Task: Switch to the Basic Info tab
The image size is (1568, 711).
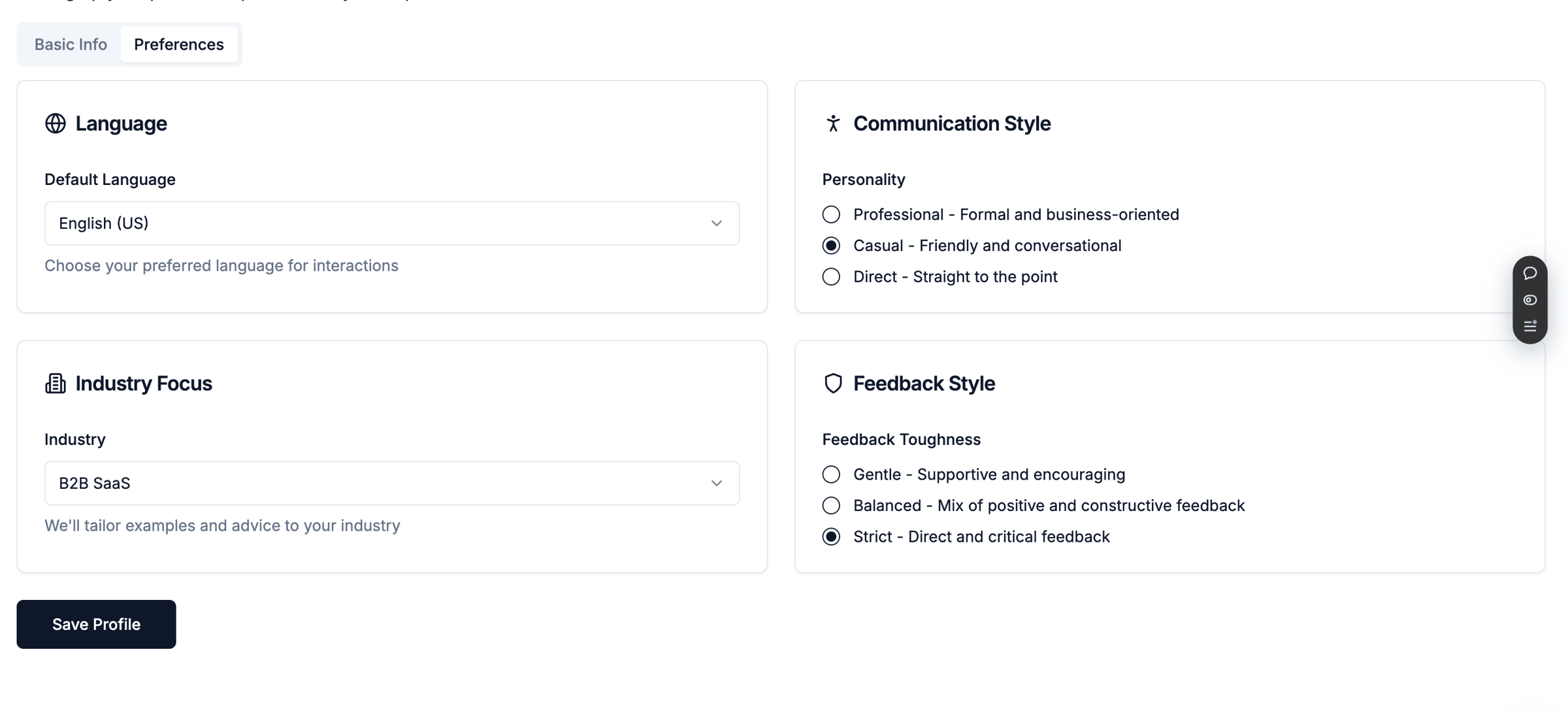Action: click(71, 44)
